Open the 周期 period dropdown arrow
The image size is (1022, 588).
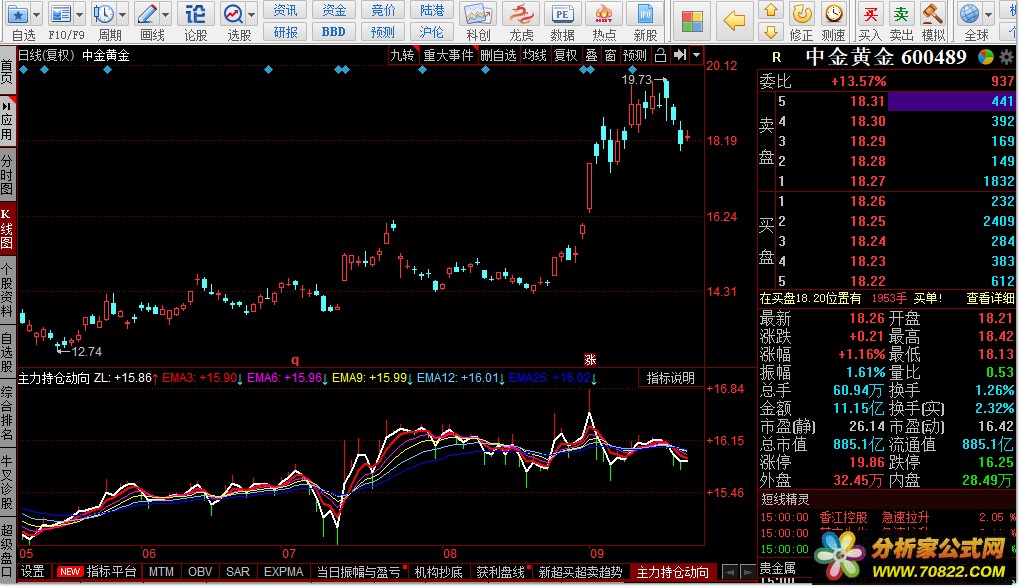click(x=123, y=15)
